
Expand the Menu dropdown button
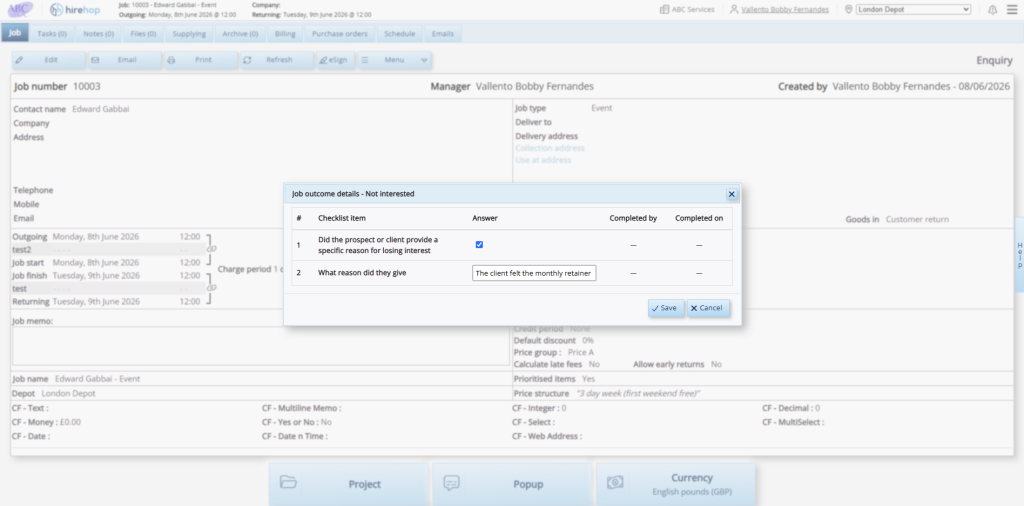394,60
